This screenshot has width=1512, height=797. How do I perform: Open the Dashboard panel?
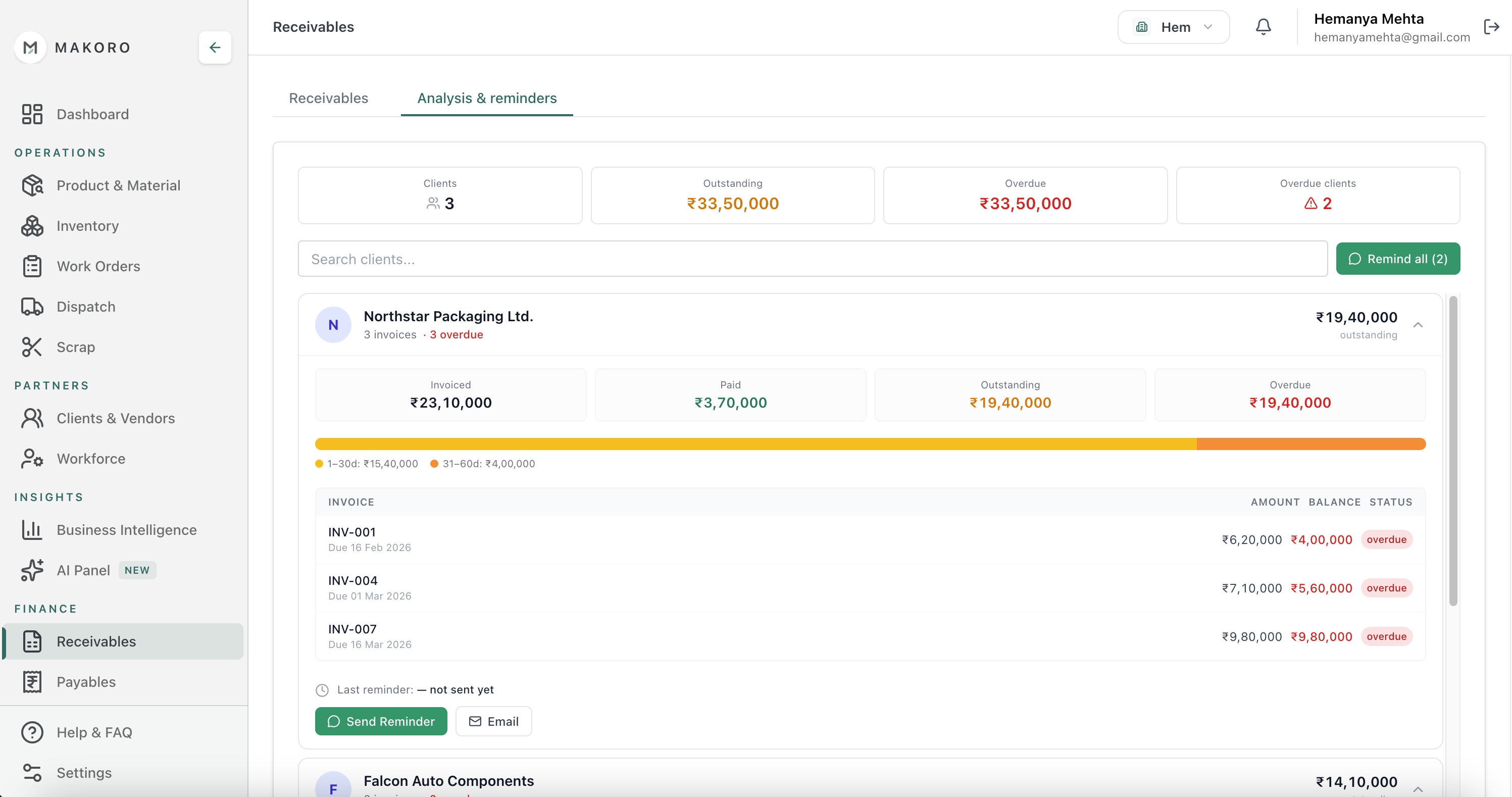93,114
